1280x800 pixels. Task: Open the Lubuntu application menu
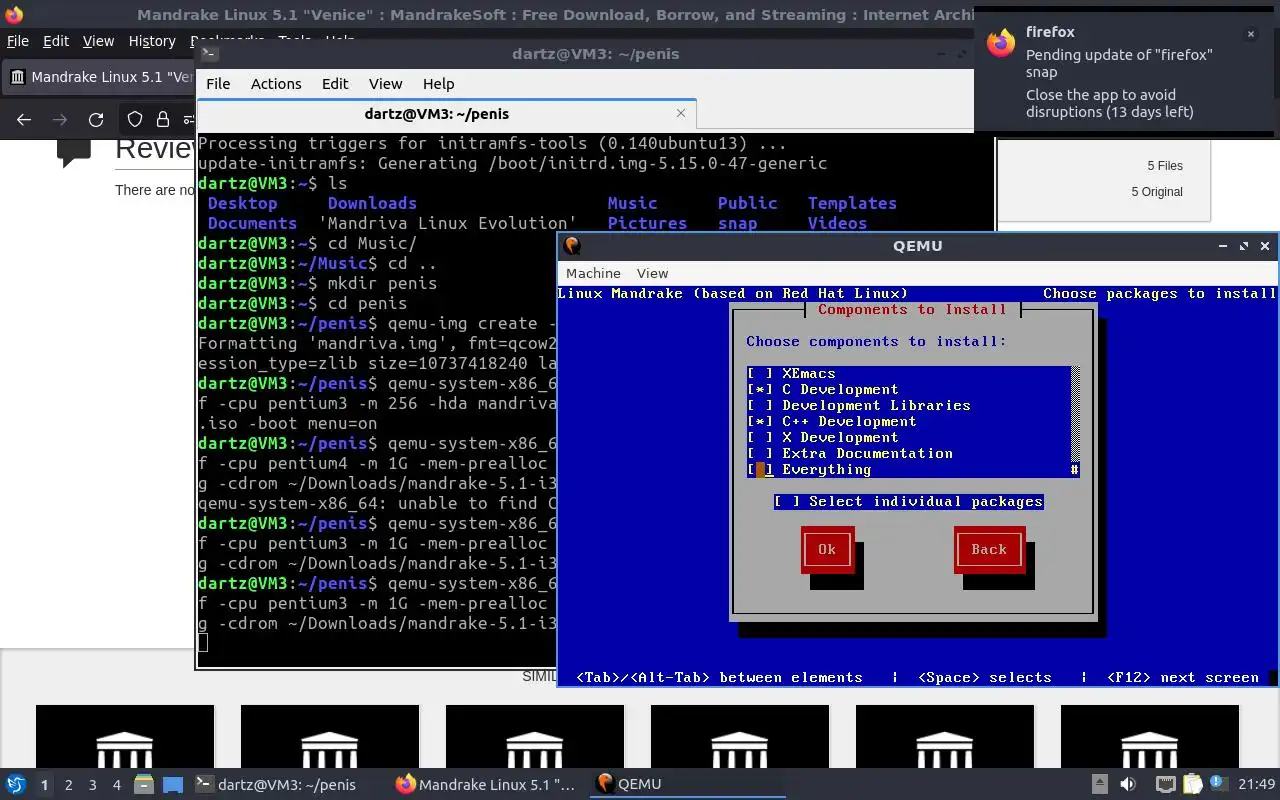click(x=15, y=785)
